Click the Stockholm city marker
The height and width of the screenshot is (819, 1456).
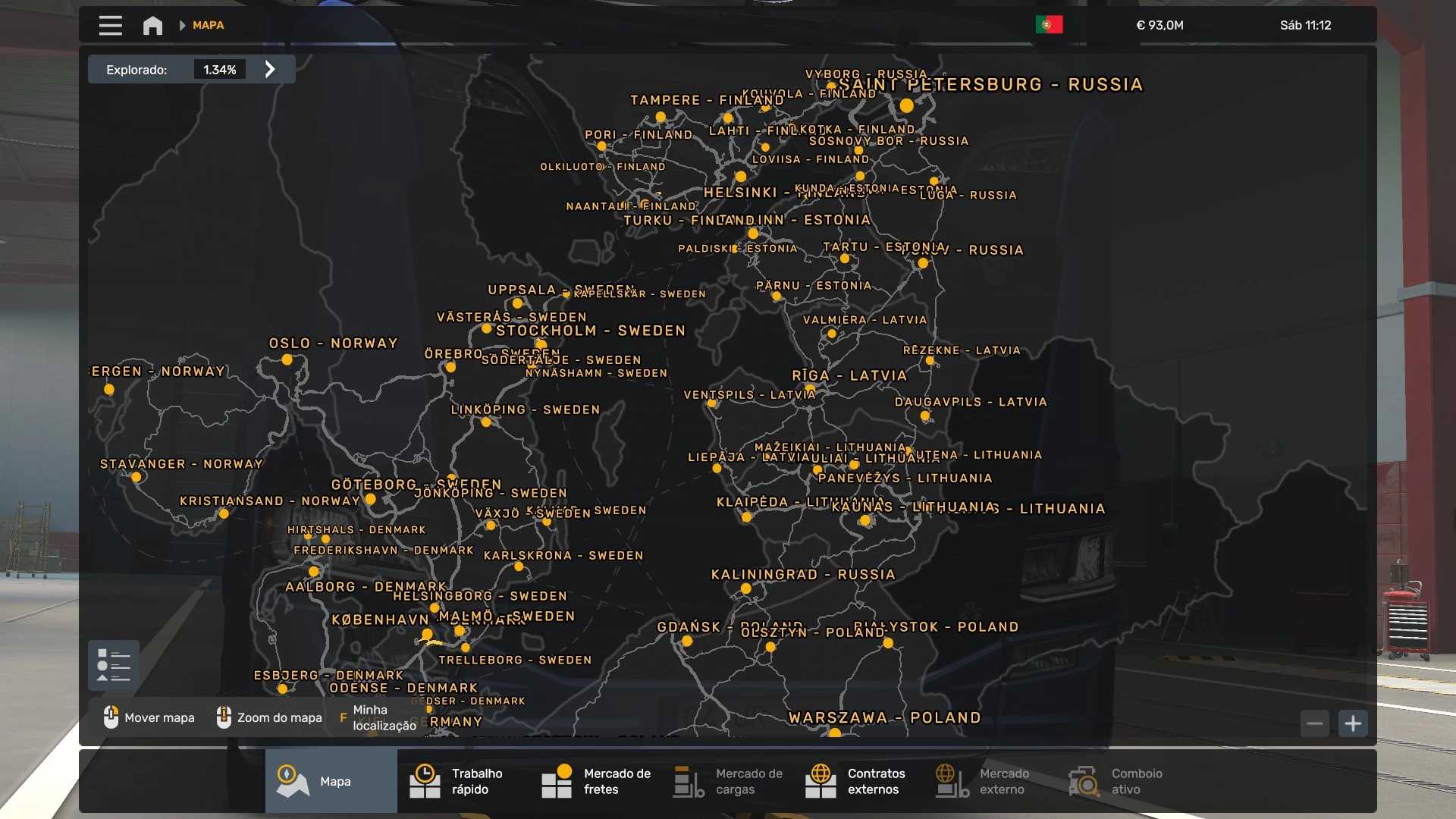(541, 344)
